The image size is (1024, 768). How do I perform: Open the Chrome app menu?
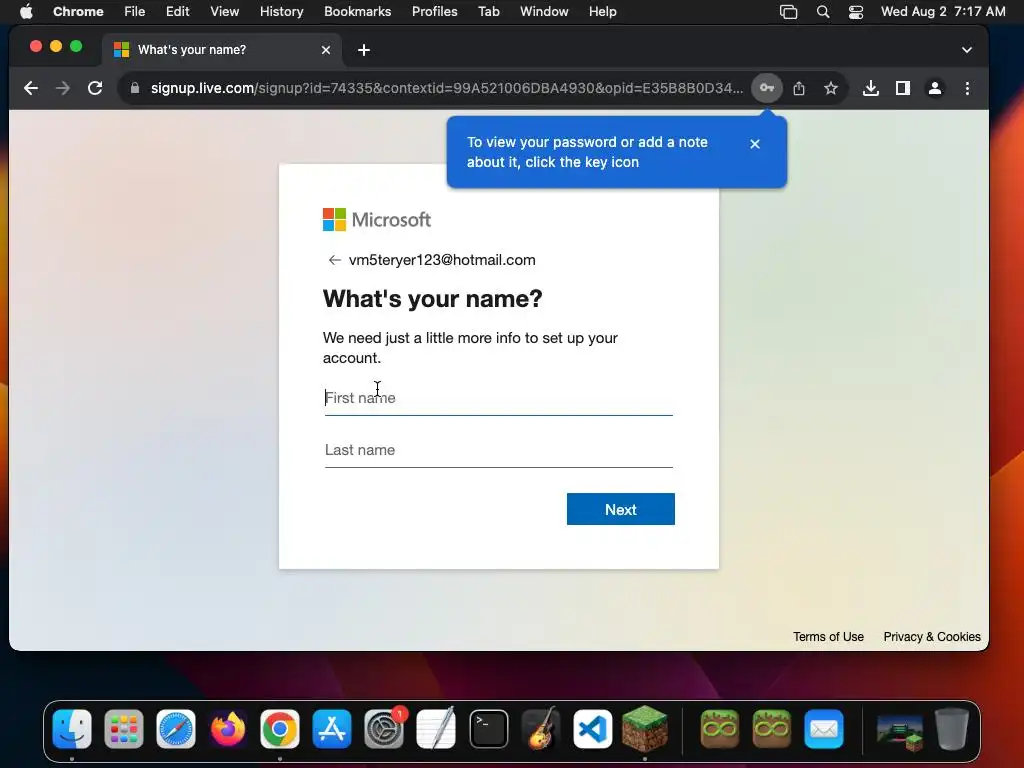(78, 12)
